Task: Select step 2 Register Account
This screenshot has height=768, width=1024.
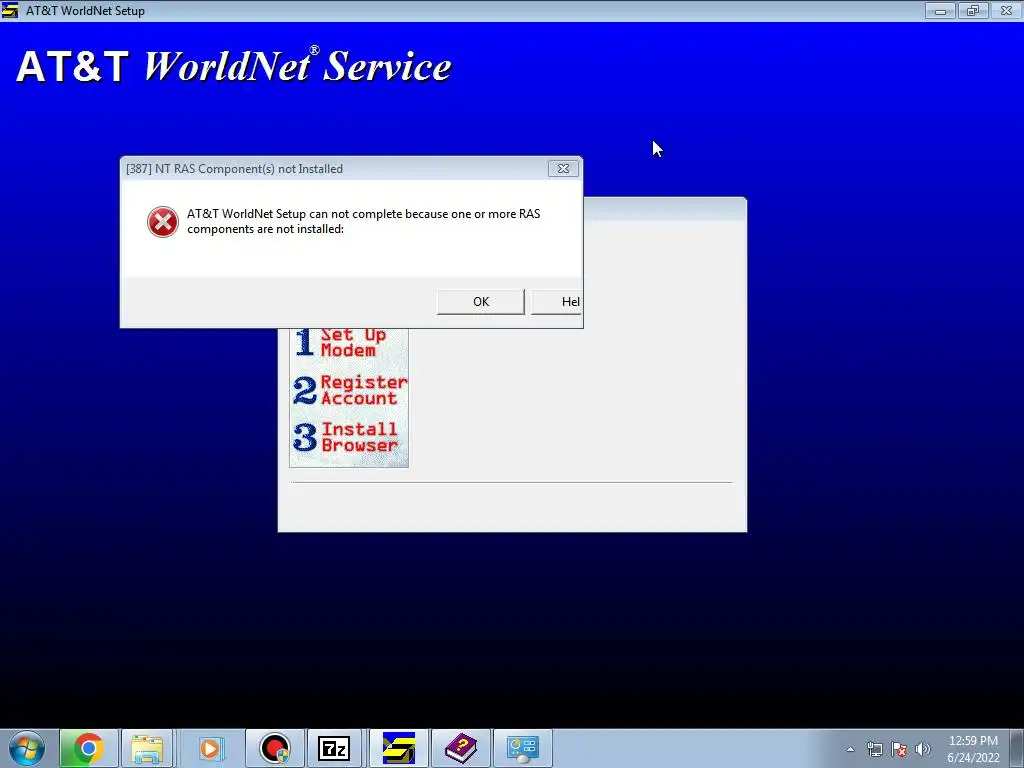Action: point(349,390)
